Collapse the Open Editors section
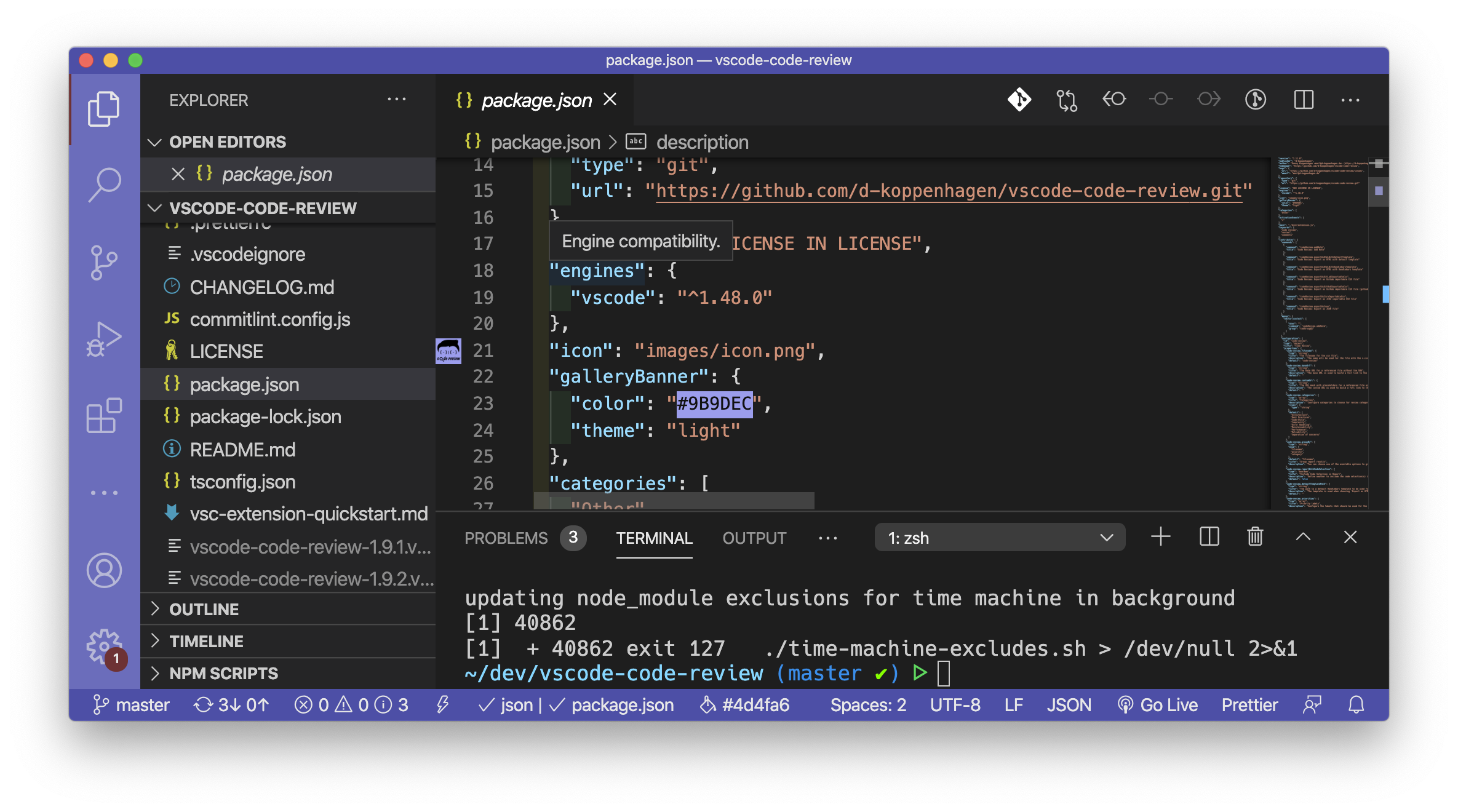Viewport: 1458px width, 812px height. [288, 142]
